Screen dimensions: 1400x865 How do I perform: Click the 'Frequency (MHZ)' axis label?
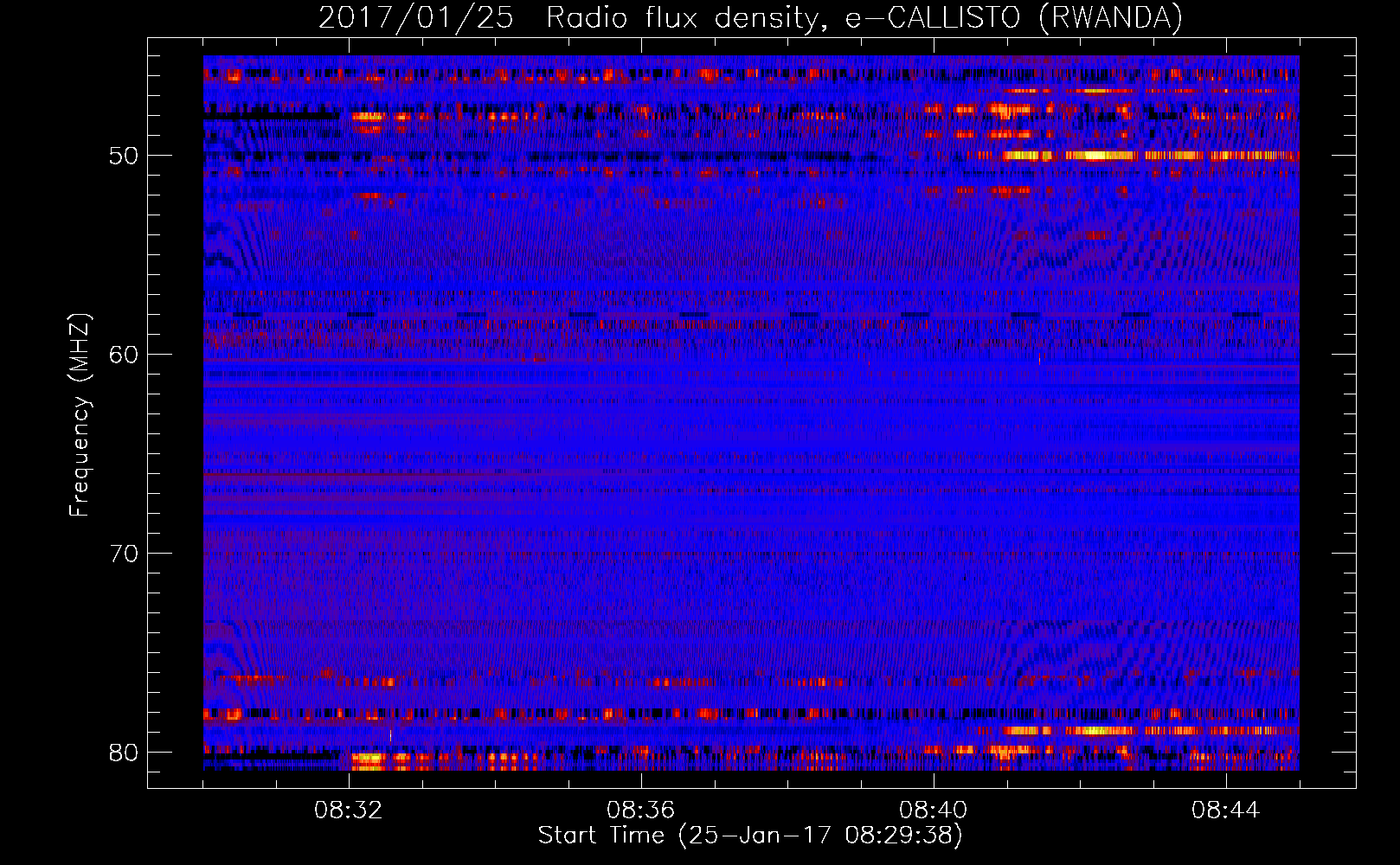pyautogui.click(x=80, y=416)
